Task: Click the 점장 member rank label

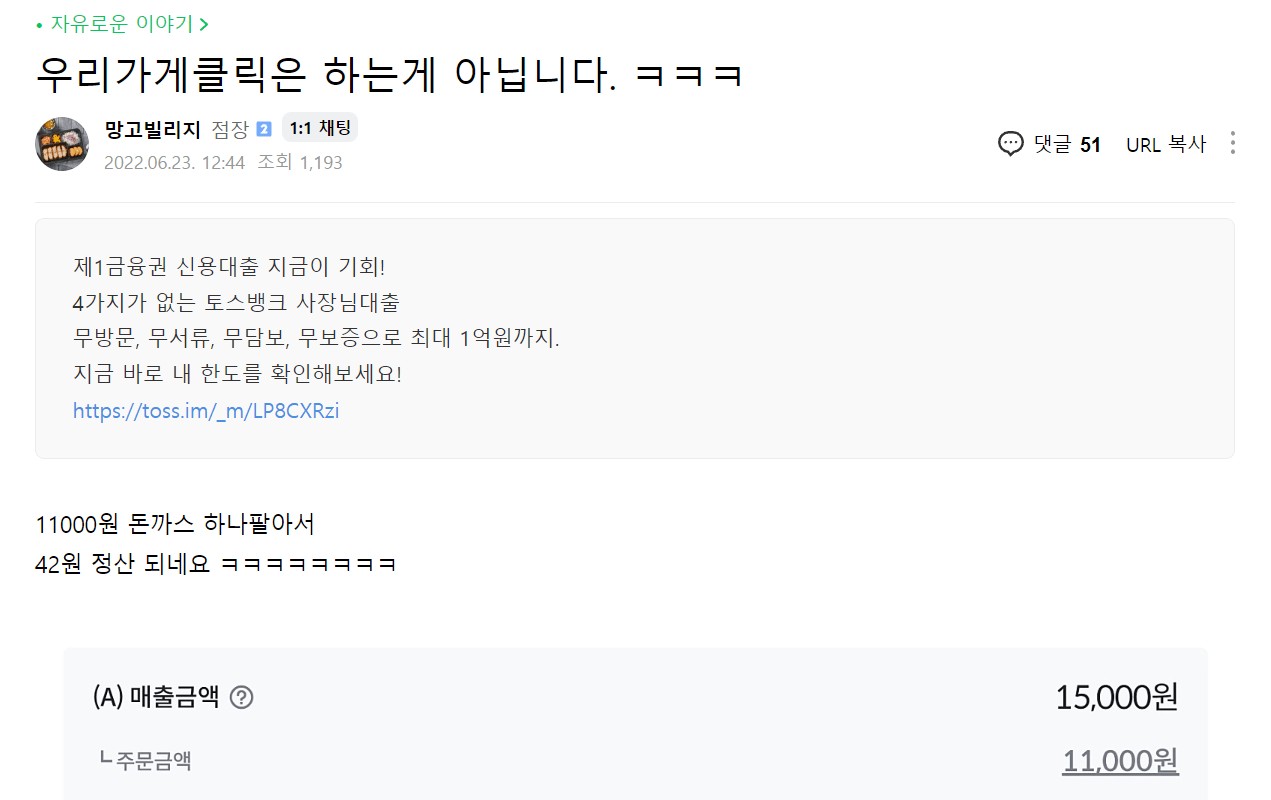Action: [x=229, y=129]
